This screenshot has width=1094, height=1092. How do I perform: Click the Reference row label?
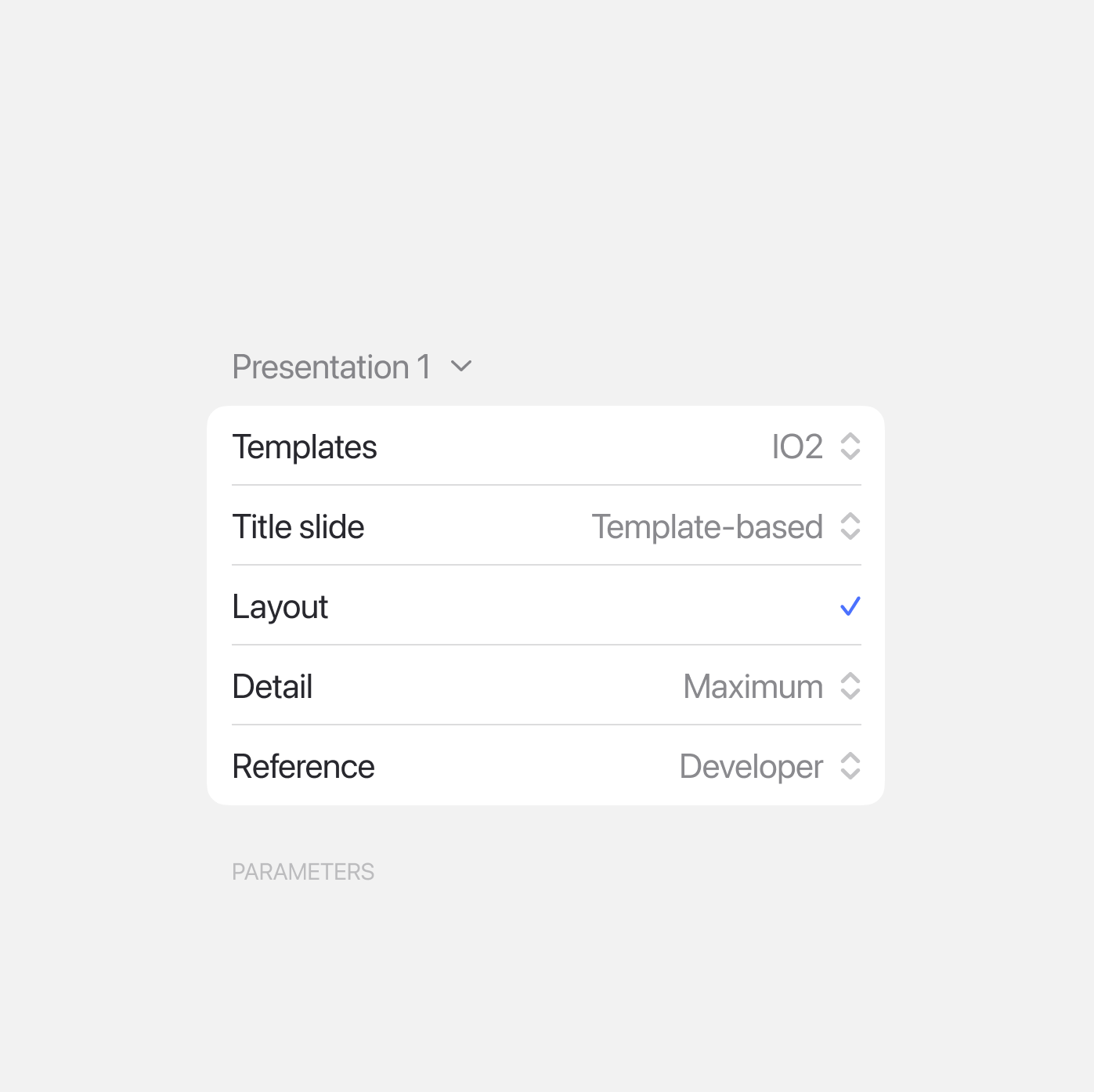[x=304, y=767]
